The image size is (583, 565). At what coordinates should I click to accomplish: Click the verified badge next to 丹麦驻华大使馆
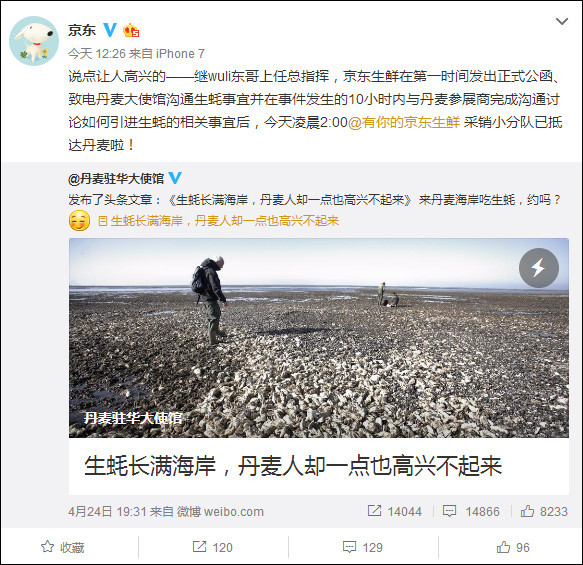pyautogui.click(x=175, y=178)
